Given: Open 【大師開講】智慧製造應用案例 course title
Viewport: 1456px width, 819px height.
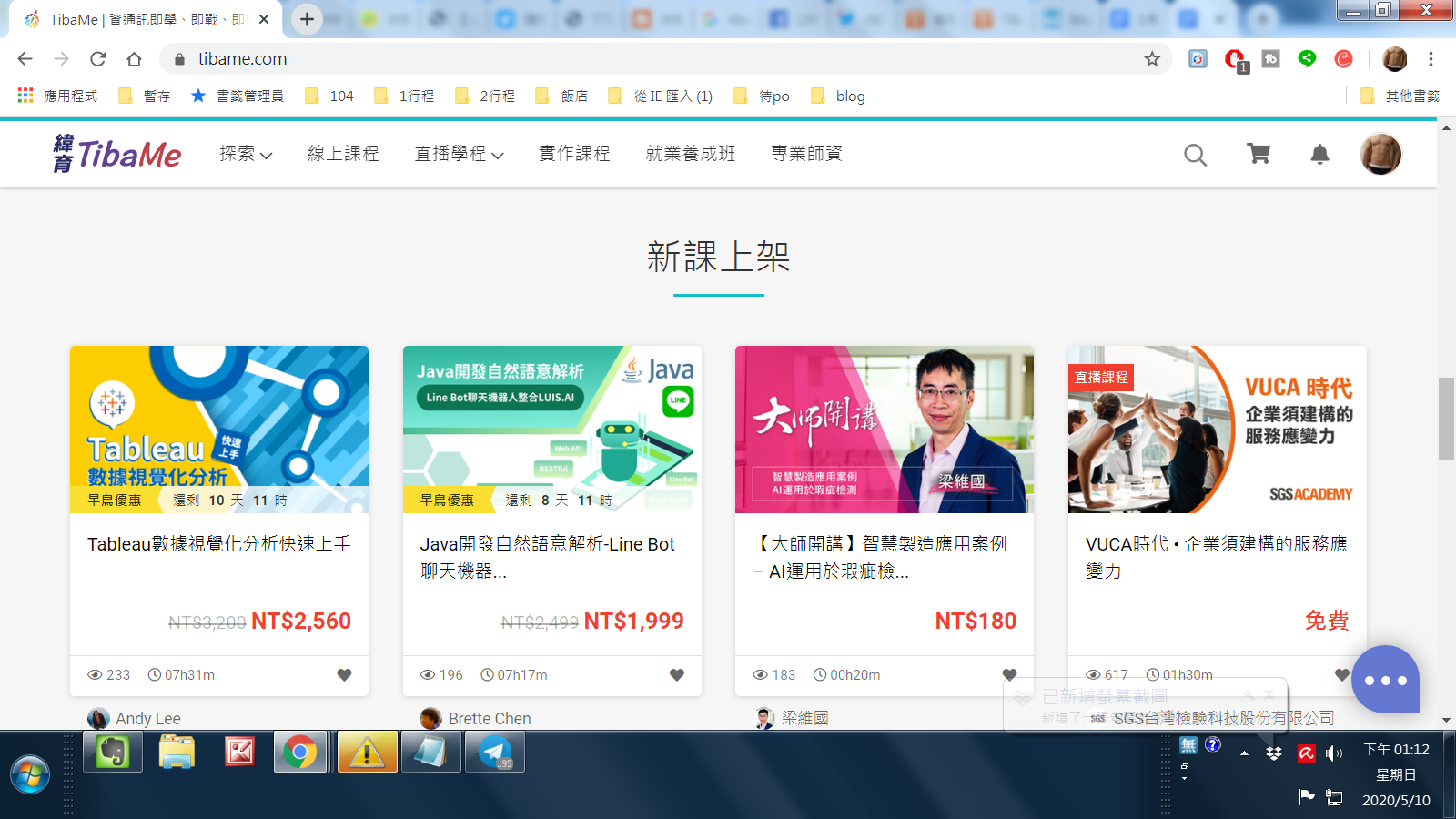Looking at the screenshot, I should pos(880,557).
